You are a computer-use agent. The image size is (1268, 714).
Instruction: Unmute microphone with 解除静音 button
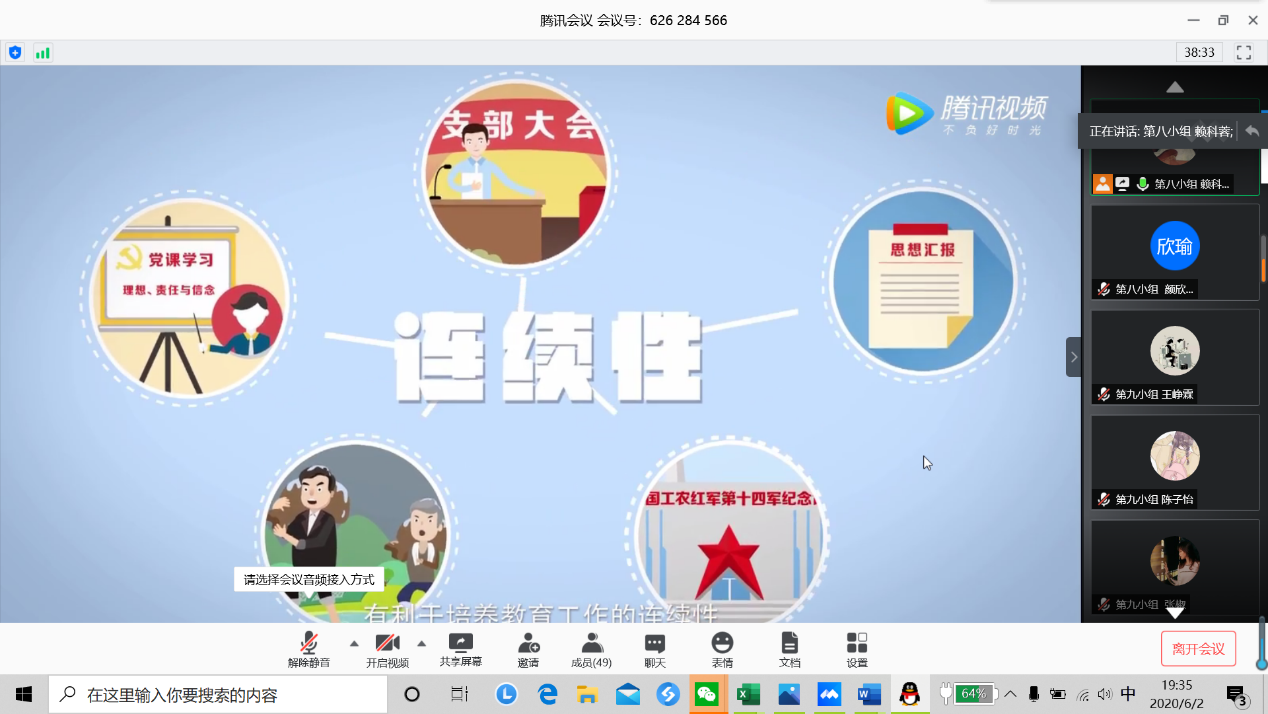coord(309,648)
